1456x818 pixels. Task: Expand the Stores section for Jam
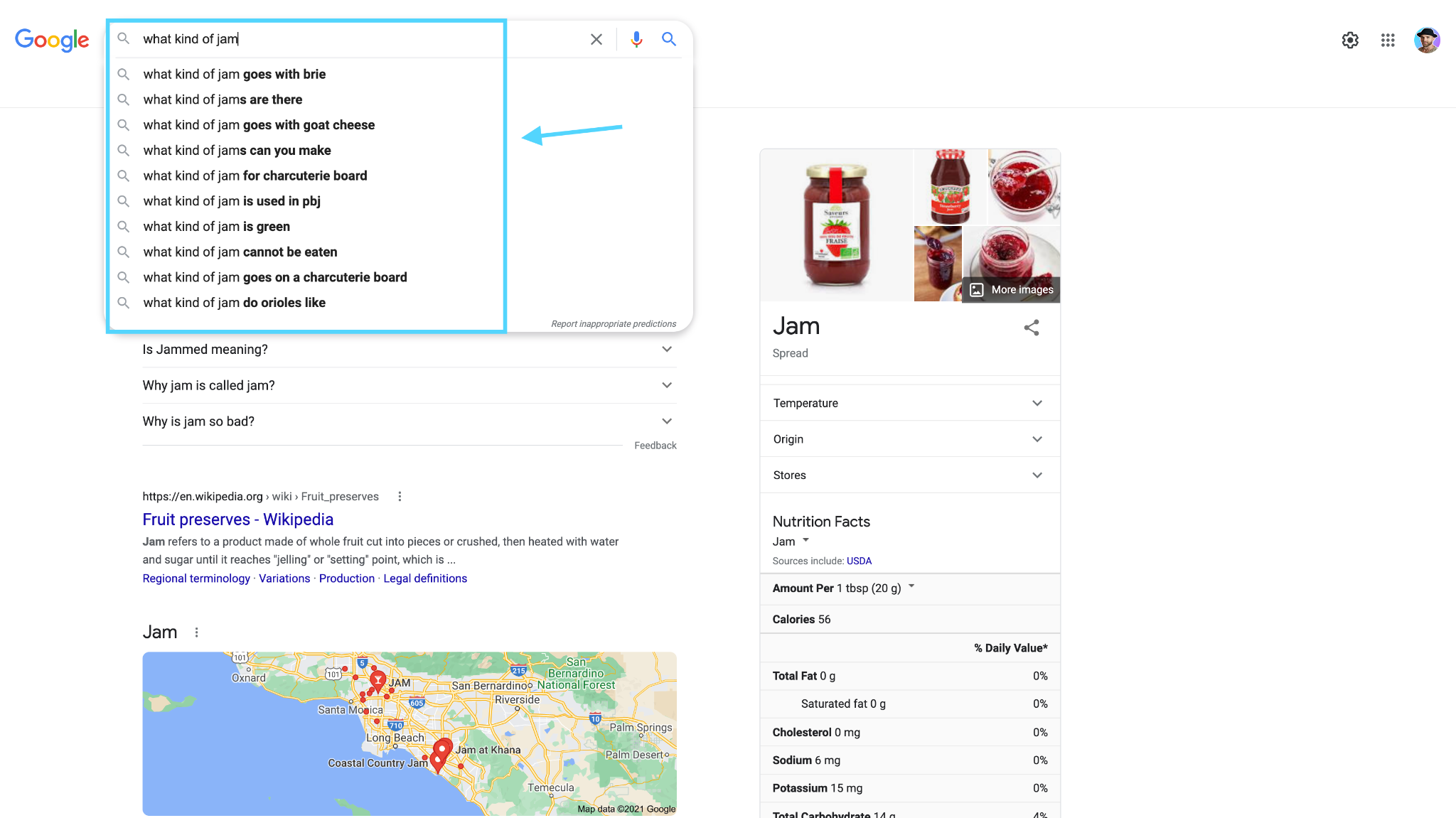pyautogui.click(x=1039, y=475)
